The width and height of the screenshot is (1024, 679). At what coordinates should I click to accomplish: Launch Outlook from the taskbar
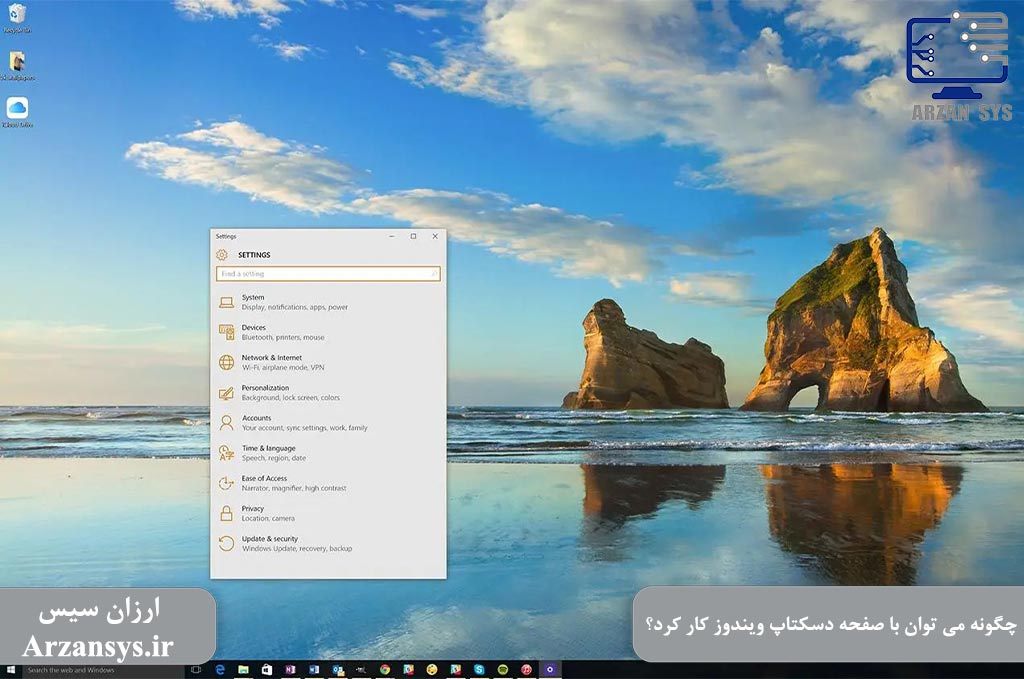point(338,670)
